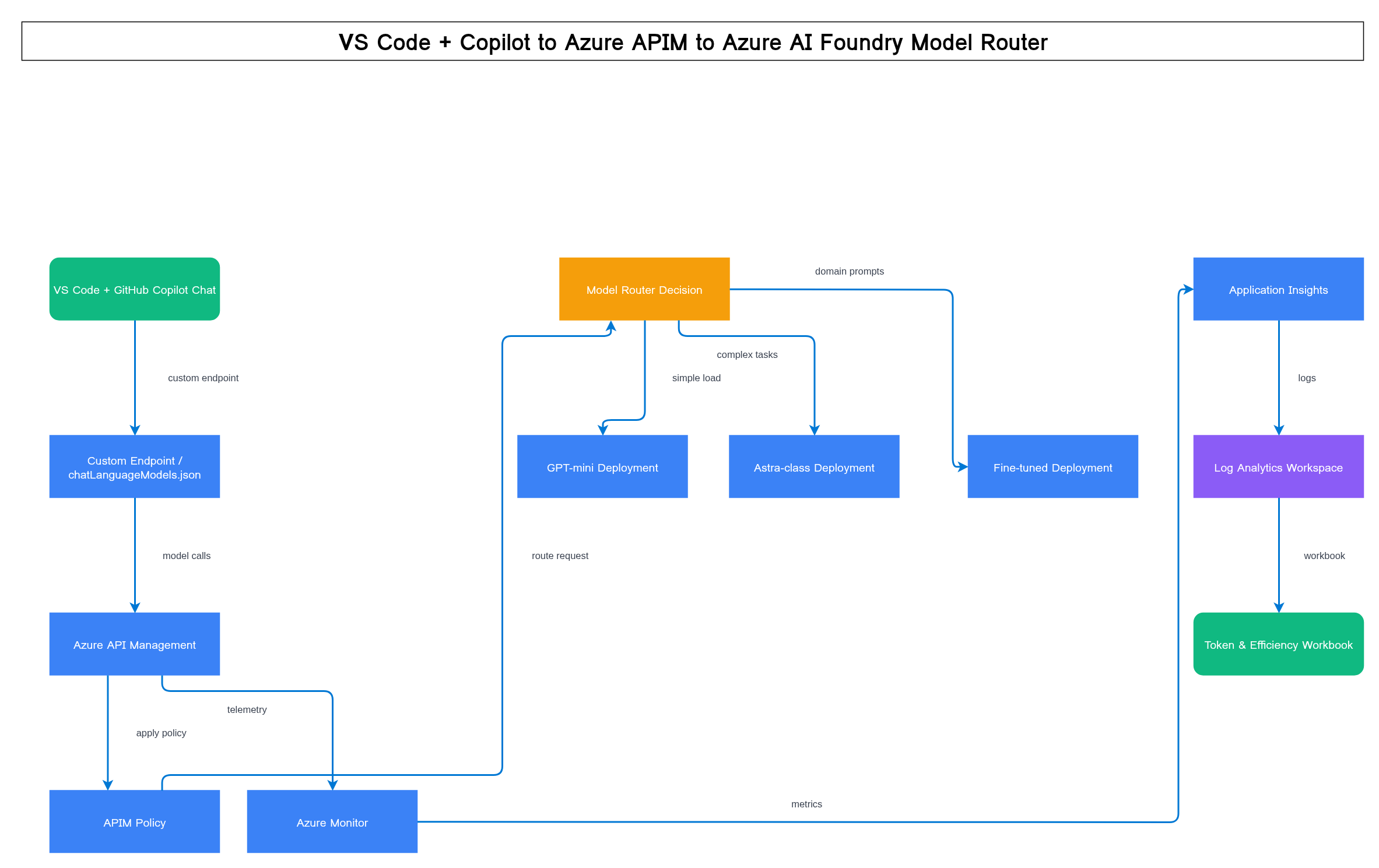The height and width of the screenshot is (868, 1379).
Task: Click the Model Router Decision node
Action: click(x=644, y=289)
